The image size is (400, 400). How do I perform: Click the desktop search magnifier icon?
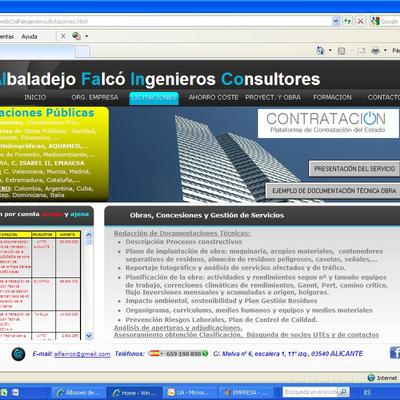click(344, 392)
